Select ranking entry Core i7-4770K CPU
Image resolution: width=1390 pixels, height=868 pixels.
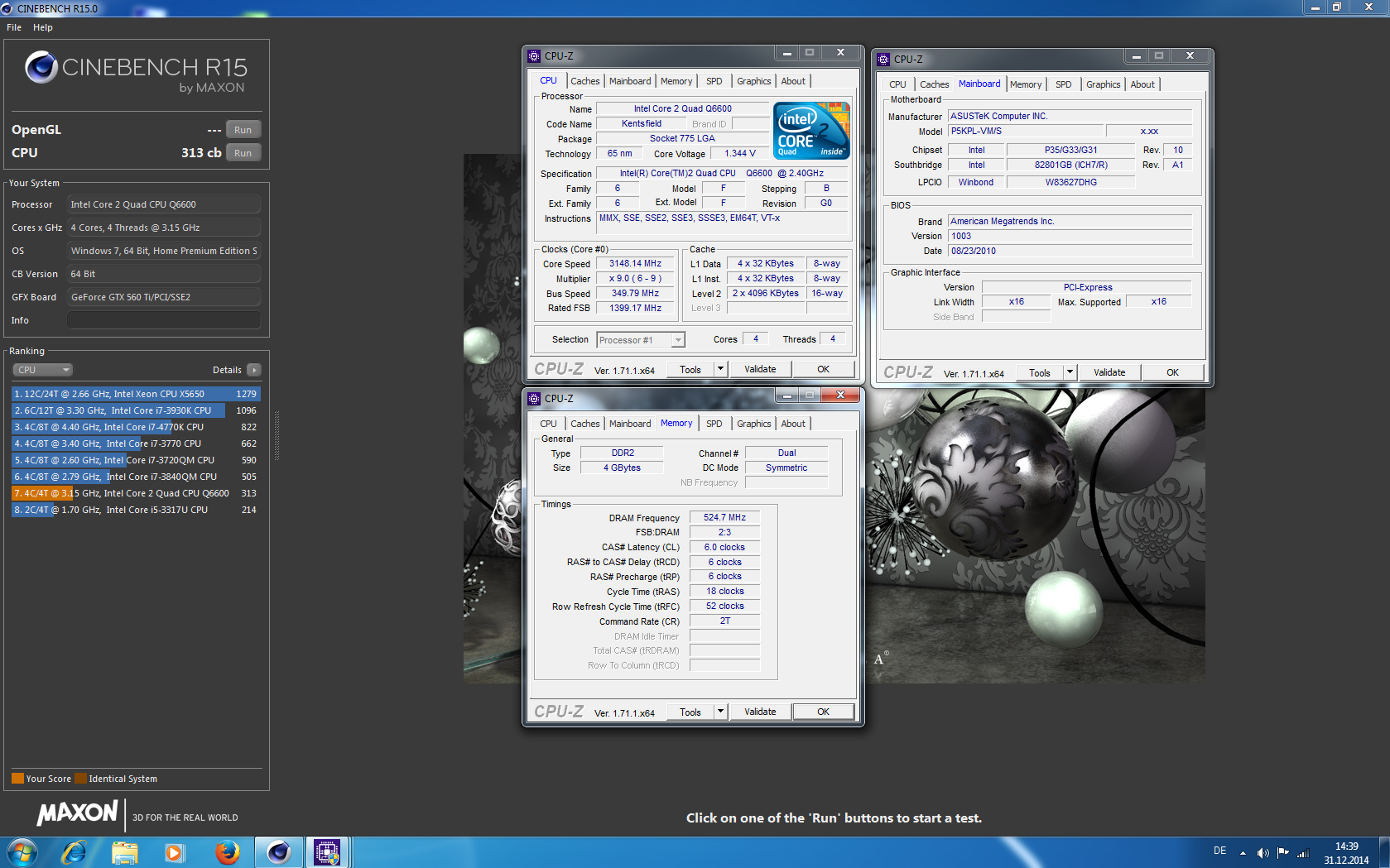(x=137, y=427)
